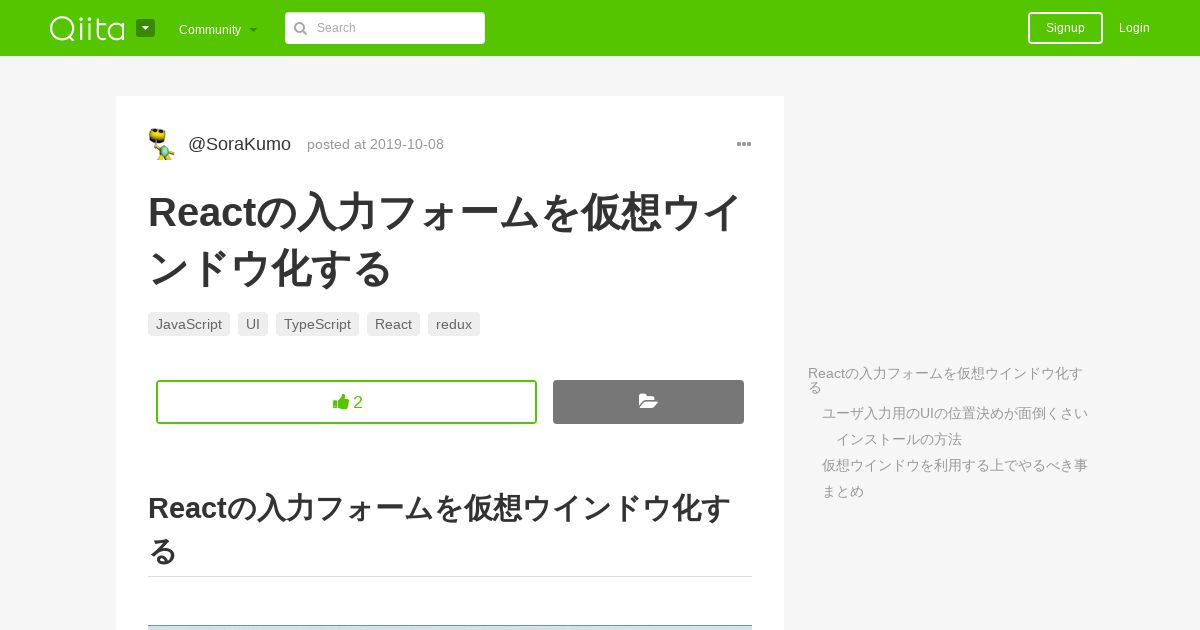This screenshot has width=1200, height=630.
Task: Stock the article with folder button
Action: pyautogui.click(x=648, y=402)
